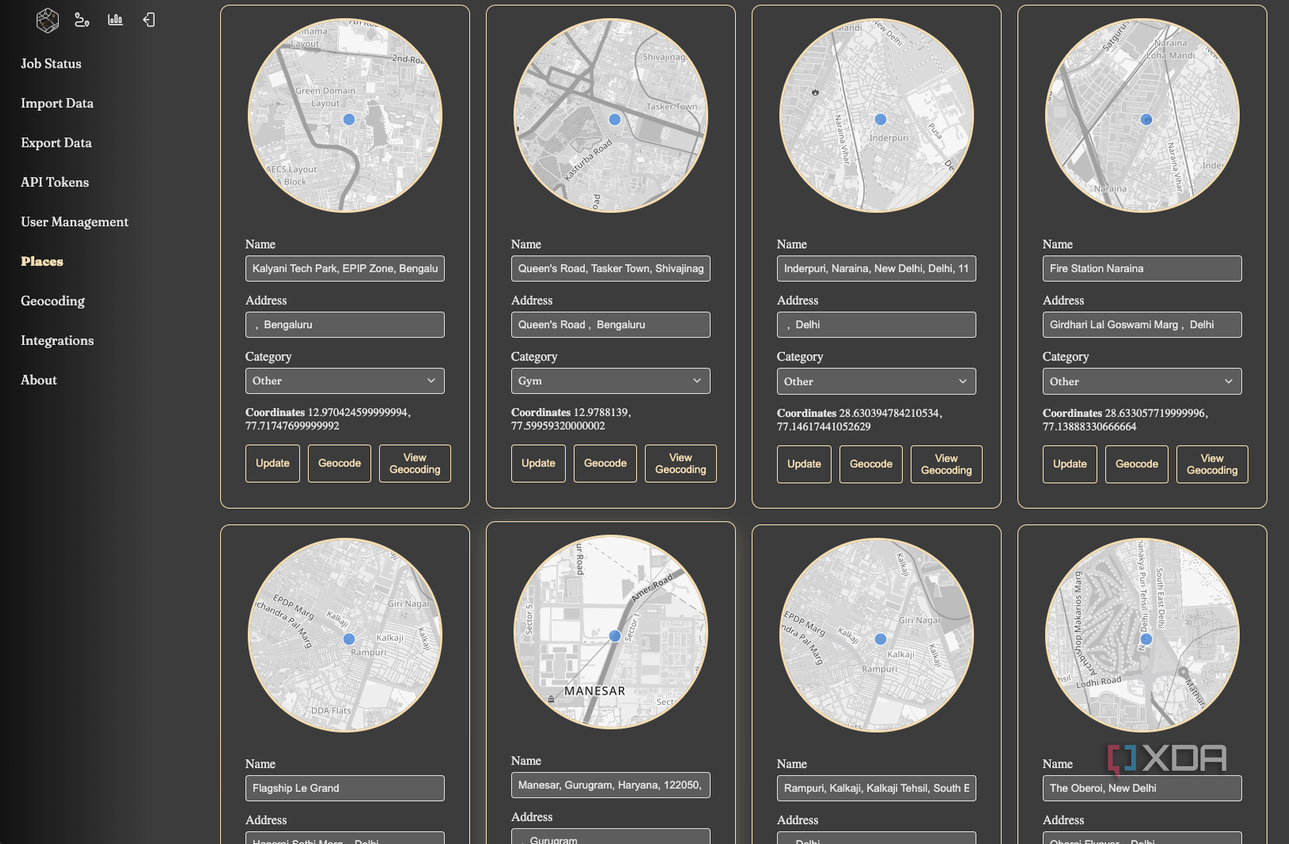Go to Import Data page
1289x844 pixels.
click(57, 103)
